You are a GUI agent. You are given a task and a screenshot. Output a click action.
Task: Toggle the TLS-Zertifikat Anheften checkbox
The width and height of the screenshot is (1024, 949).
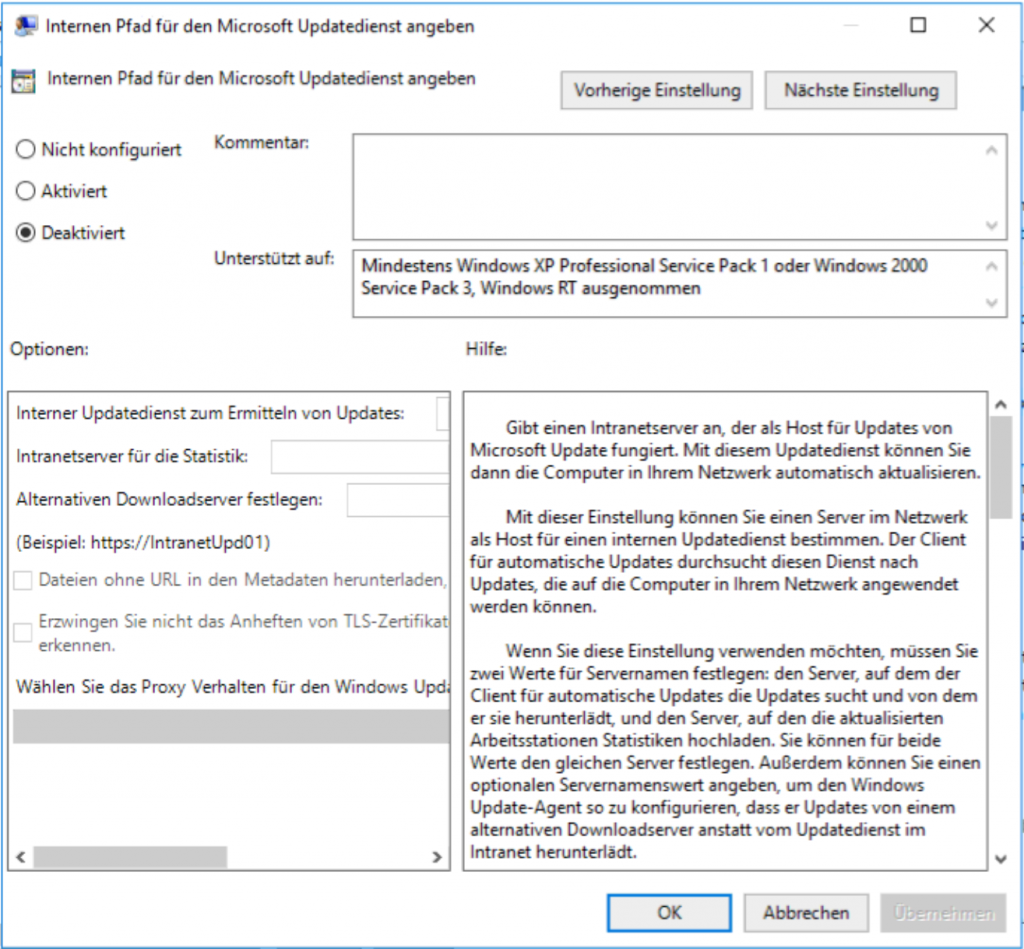coord(23,632)
